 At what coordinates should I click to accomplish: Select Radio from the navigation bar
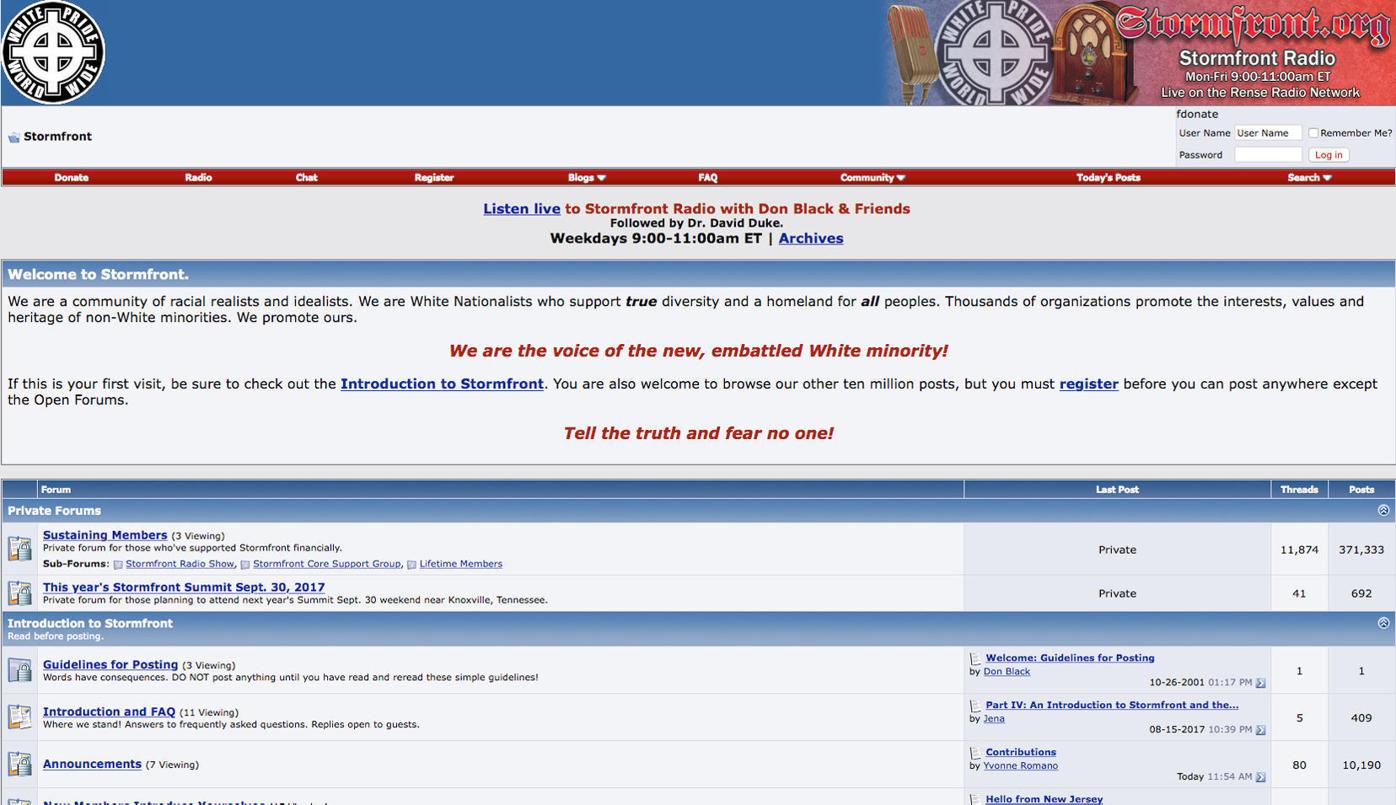coord(198,177)
